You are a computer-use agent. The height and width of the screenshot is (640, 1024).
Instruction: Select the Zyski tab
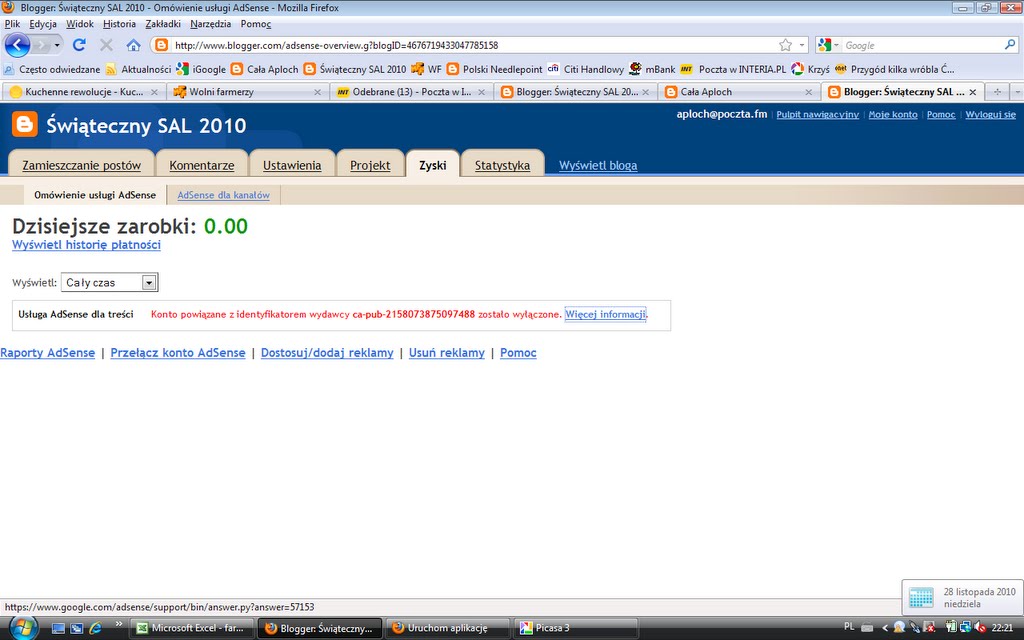(432, 165)
